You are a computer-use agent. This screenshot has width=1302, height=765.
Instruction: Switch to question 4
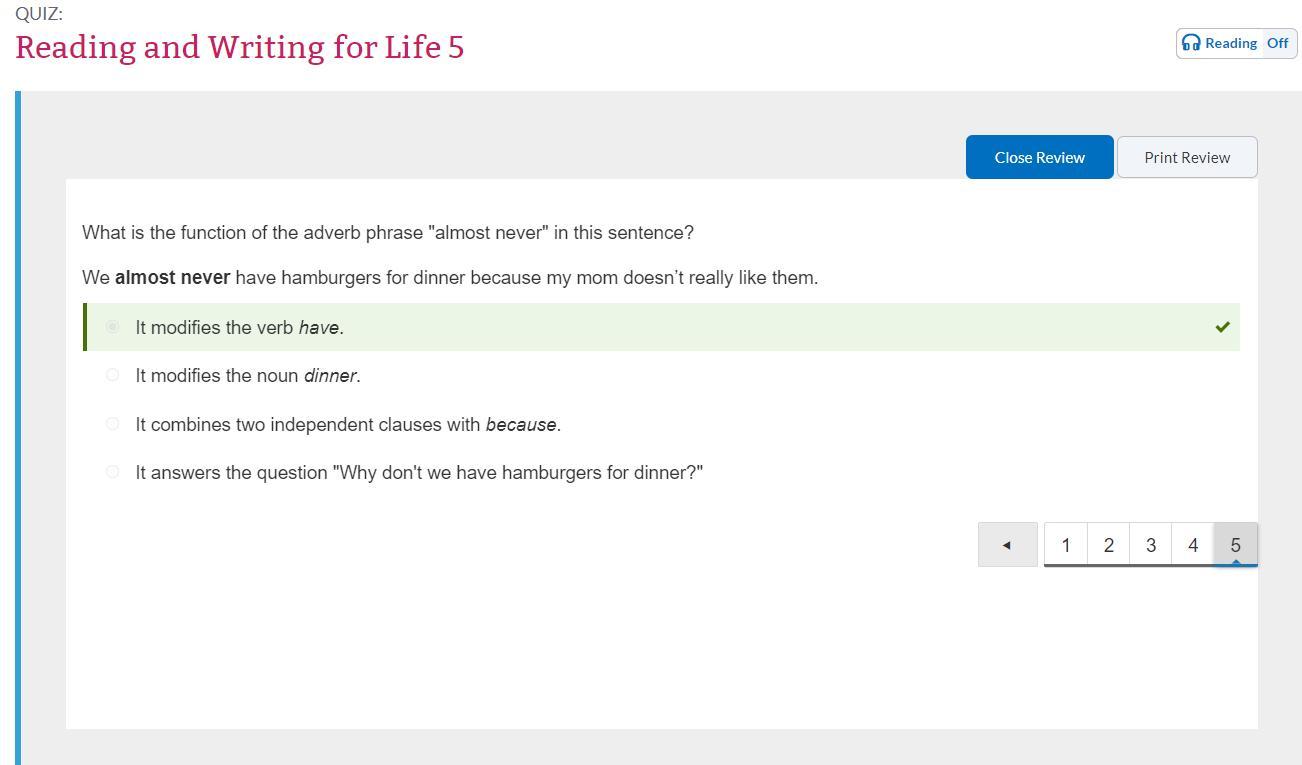pos(1193,545)
